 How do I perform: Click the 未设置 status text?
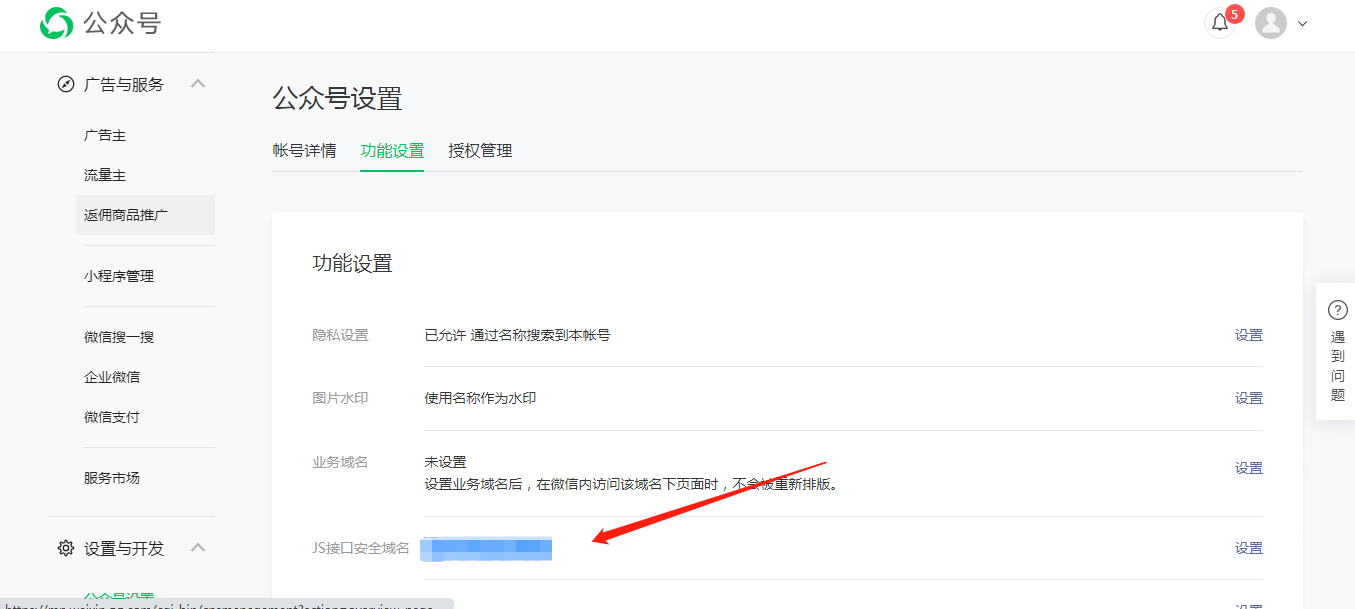tap(445, 462)
